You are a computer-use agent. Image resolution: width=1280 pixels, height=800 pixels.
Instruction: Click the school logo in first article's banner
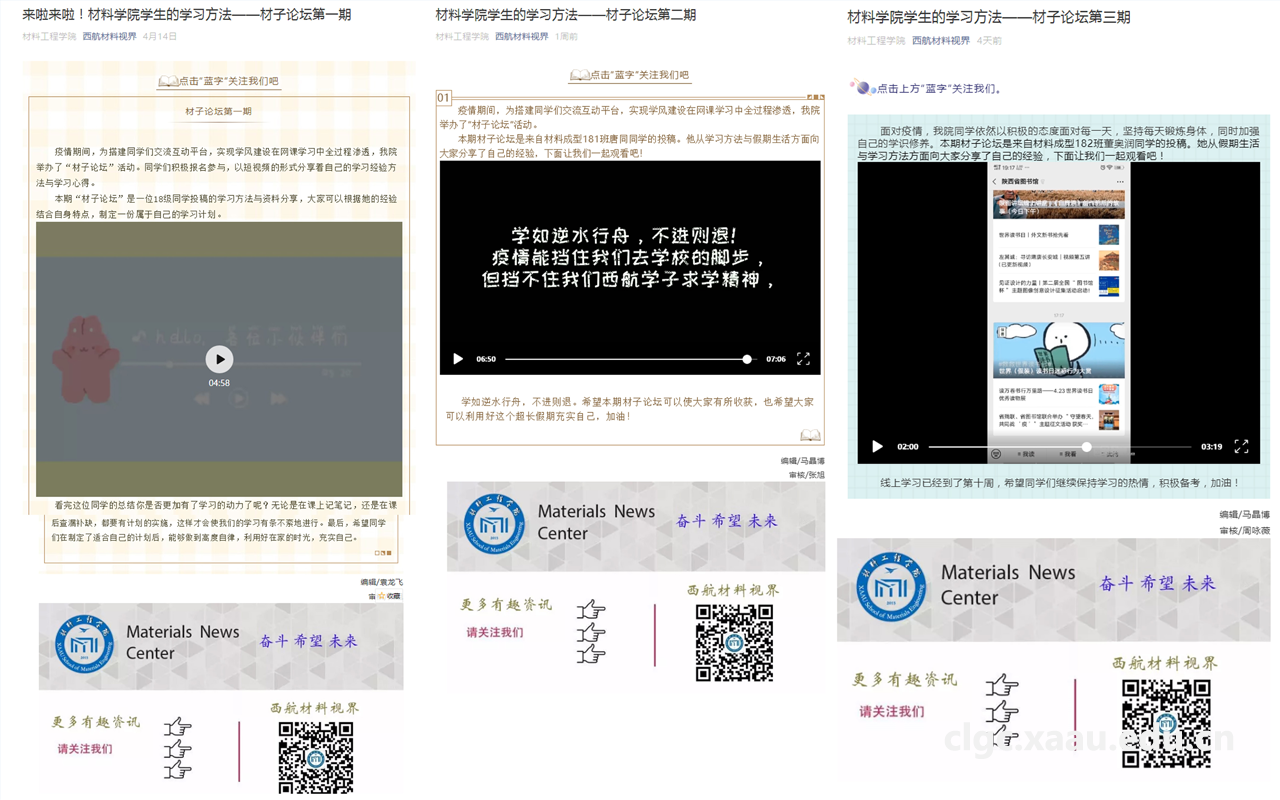[x=84, y=645]
